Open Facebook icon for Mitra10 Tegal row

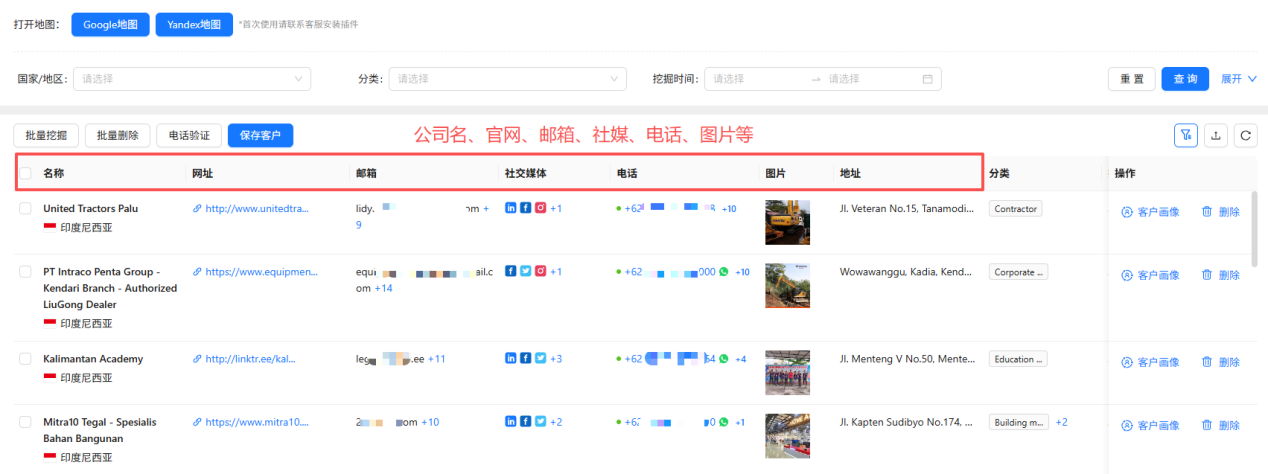[x=525, y=422]
